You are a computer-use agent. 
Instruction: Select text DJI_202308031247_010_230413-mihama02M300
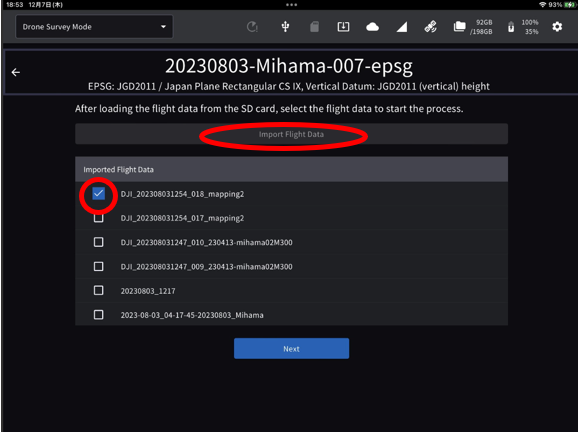206,243
